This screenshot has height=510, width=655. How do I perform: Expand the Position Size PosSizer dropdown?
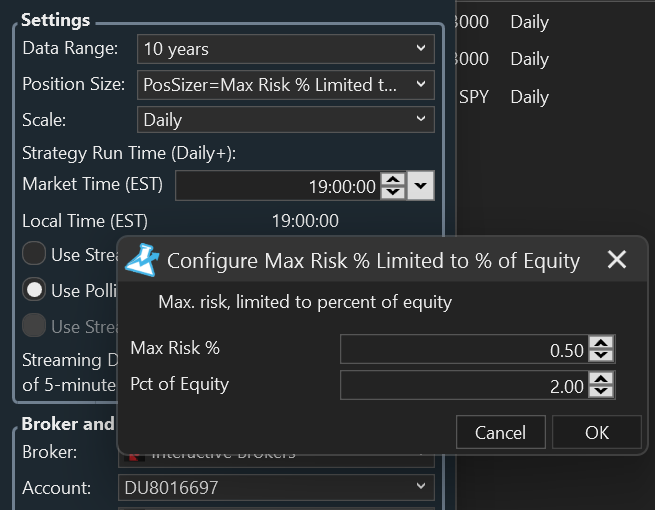point(285,84)
